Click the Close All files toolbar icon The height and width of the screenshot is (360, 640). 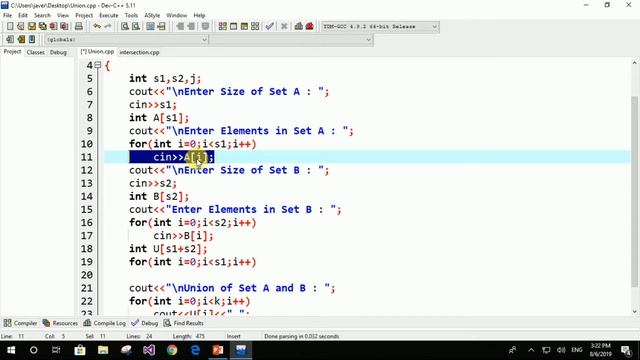(x=64, y=27)
